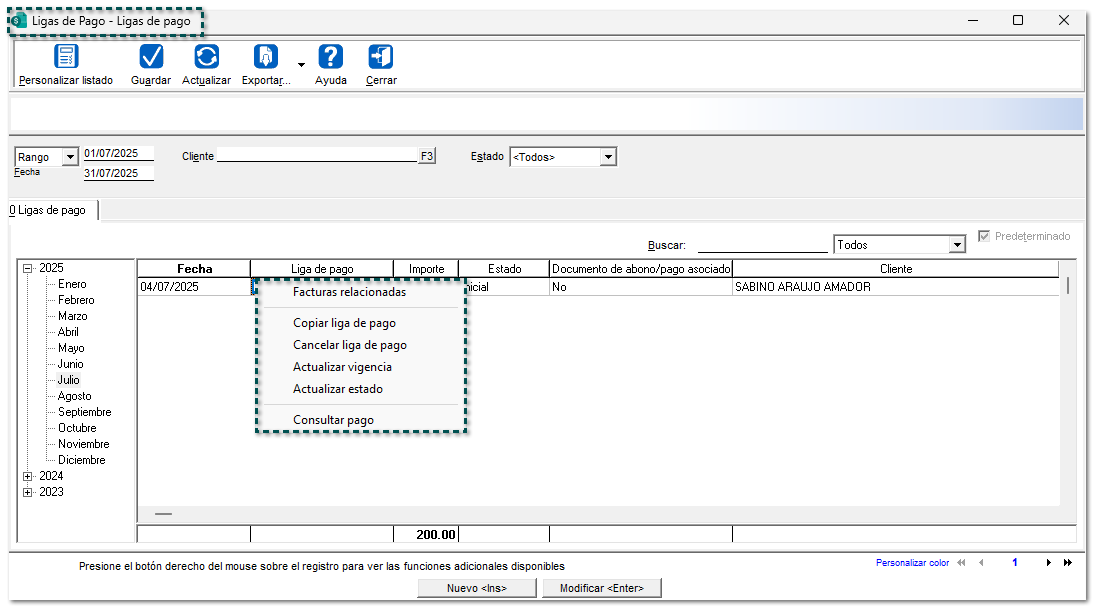The width and height of the screenshot is (1095, 609).
Task: Go to next page arrow in pager
Action: pos(1048,563)
